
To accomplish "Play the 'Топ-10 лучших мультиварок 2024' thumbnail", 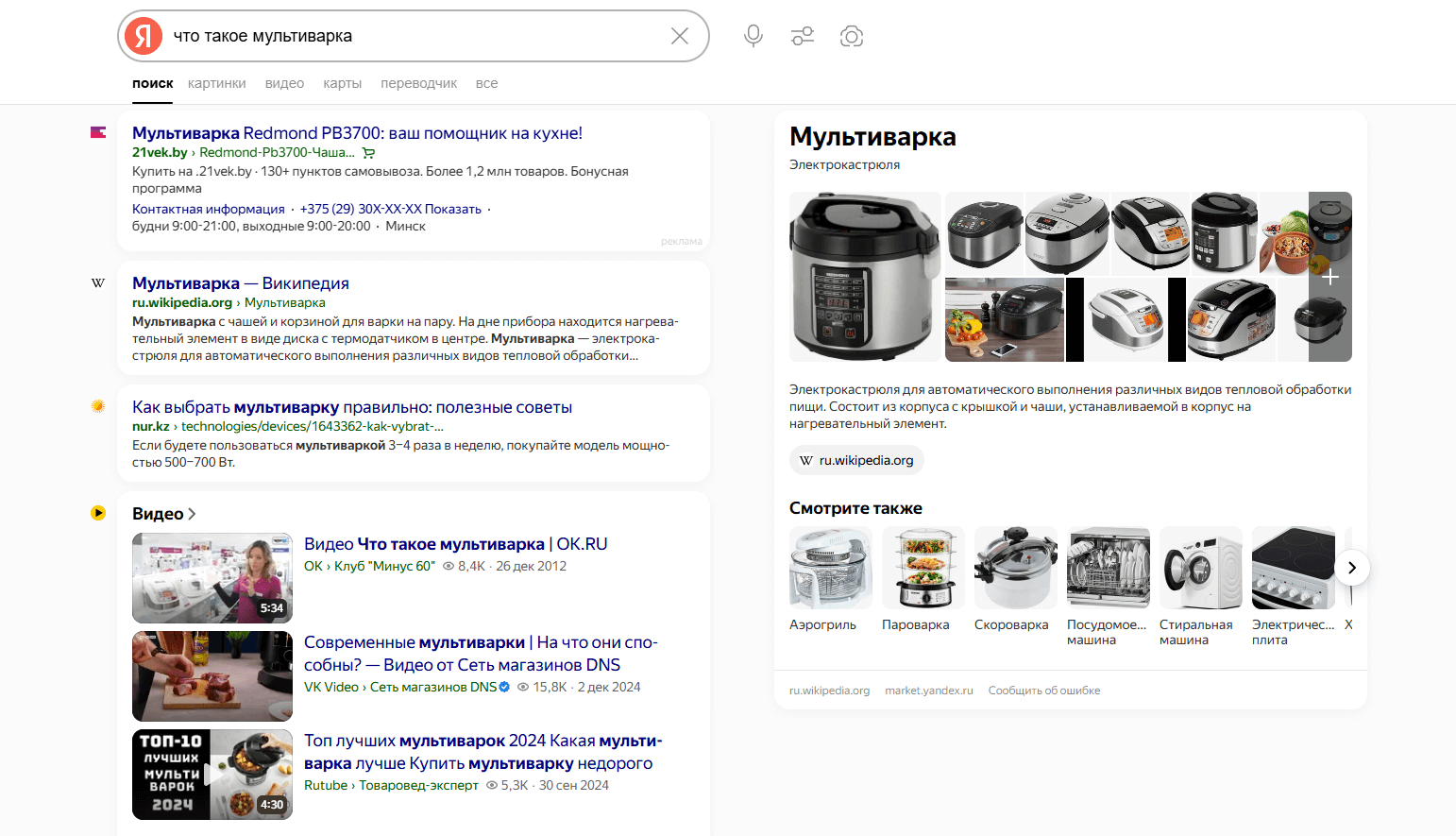I will (x=212, y=775).
